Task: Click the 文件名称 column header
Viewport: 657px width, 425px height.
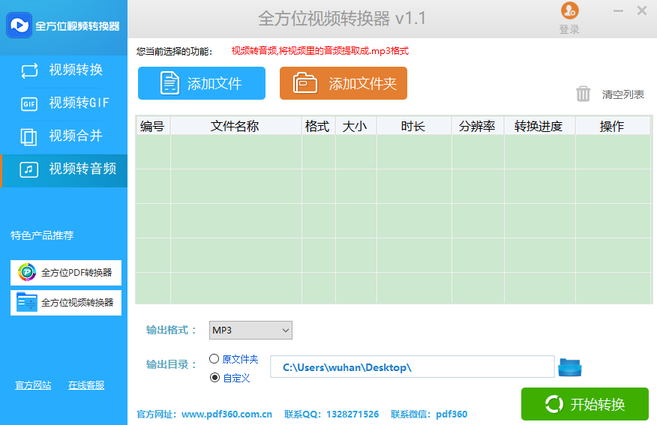Action: coord(235,126)
